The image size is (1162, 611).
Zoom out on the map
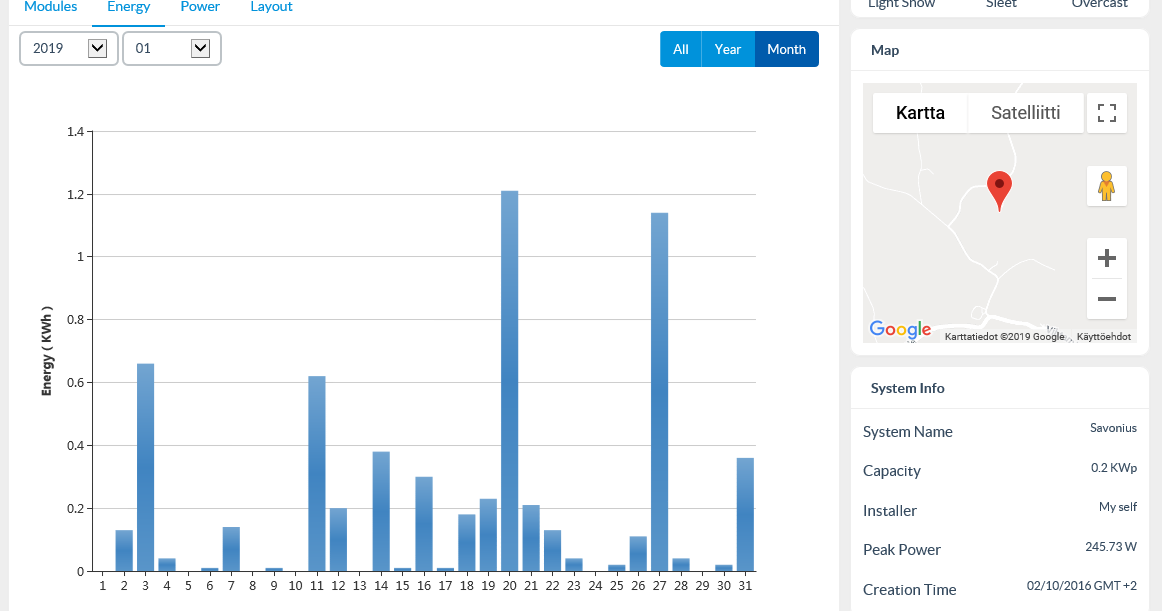coord(1106,299)
